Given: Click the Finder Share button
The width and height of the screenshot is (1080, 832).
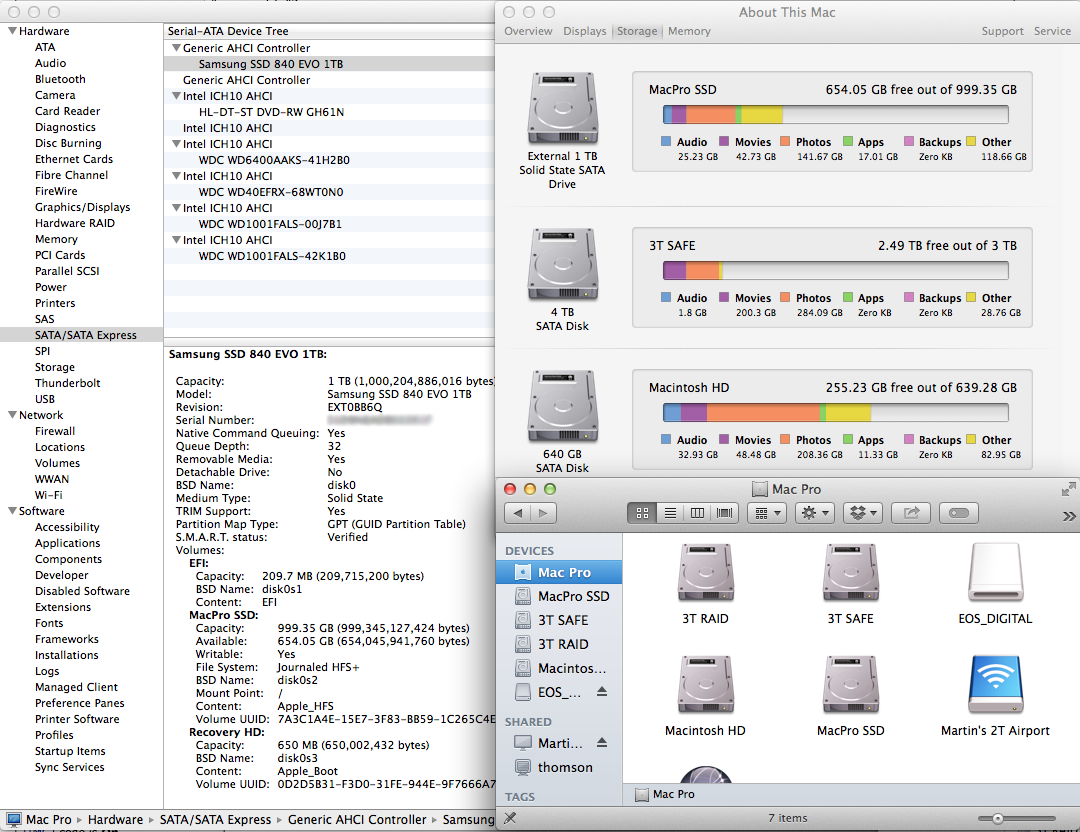Looking at the screenshot, I should [x=911, y=513].
